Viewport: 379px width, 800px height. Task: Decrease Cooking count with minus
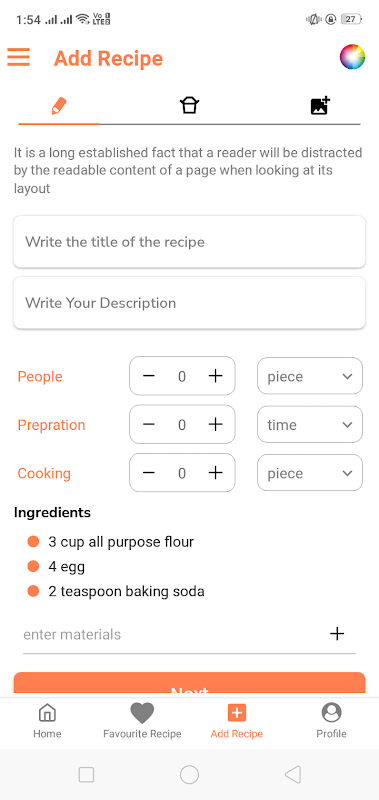coord(148,473)
